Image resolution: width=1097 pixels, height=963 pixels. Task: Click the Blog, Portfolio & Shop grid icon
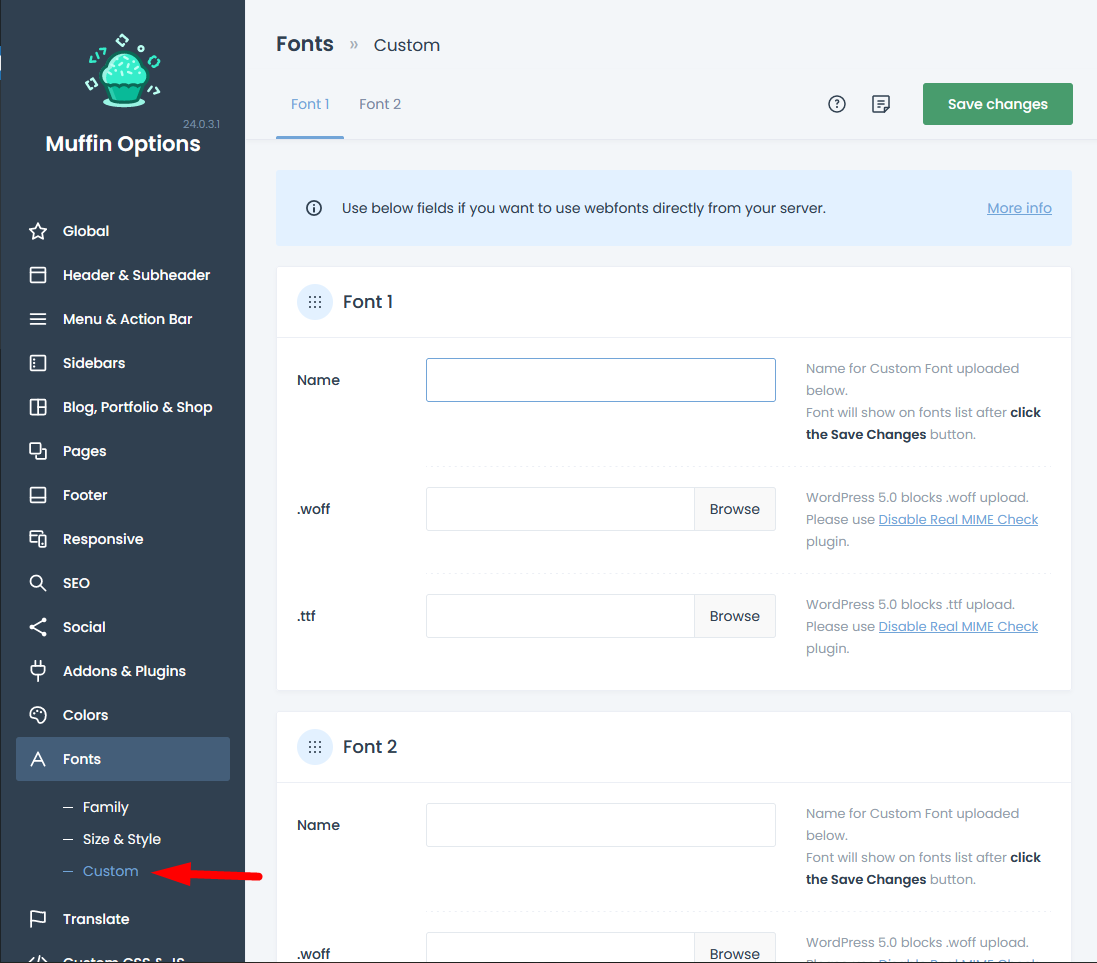[x=38, y=407]
